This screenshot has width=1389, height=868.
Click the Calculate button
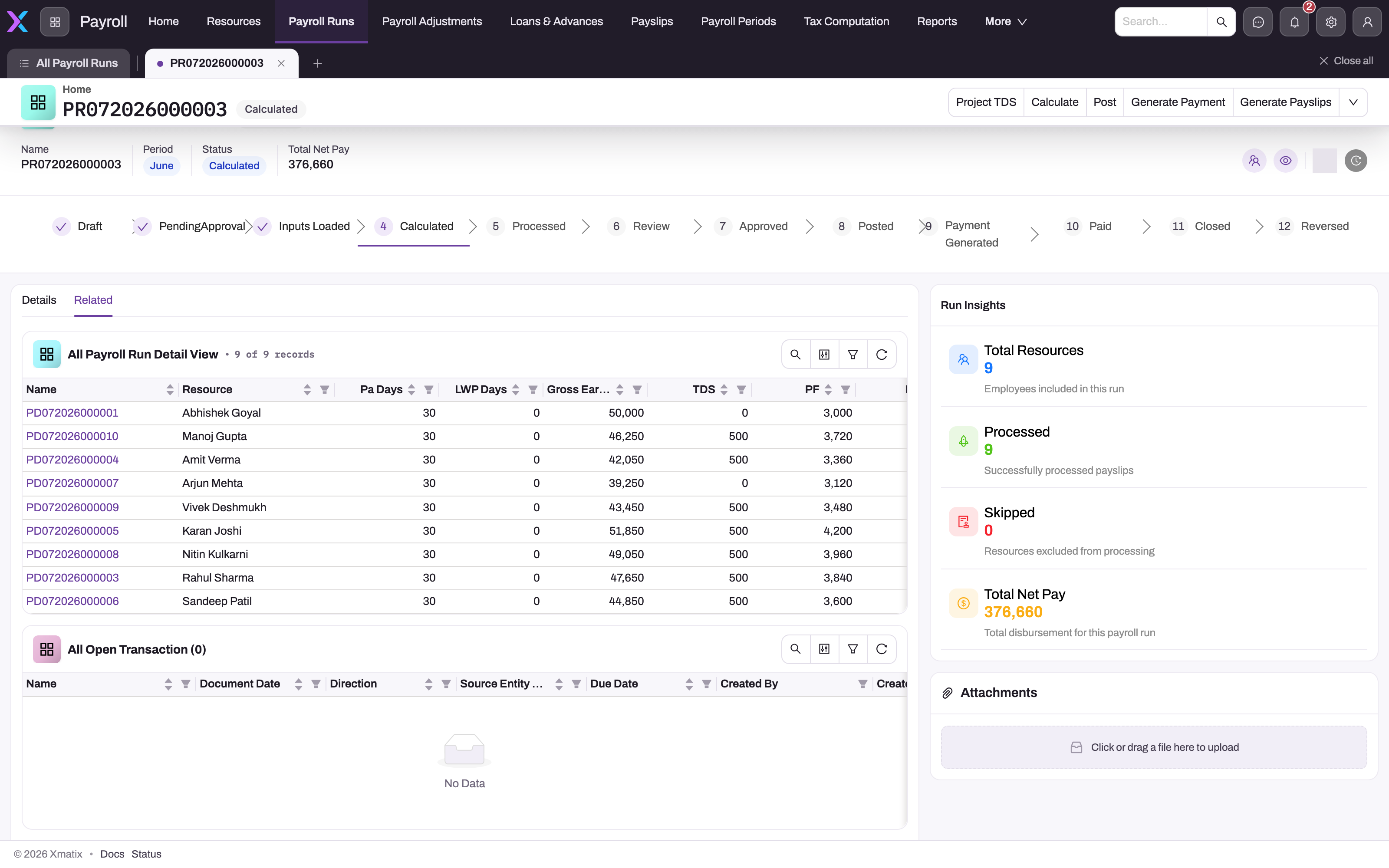[x=1054, y=102]
